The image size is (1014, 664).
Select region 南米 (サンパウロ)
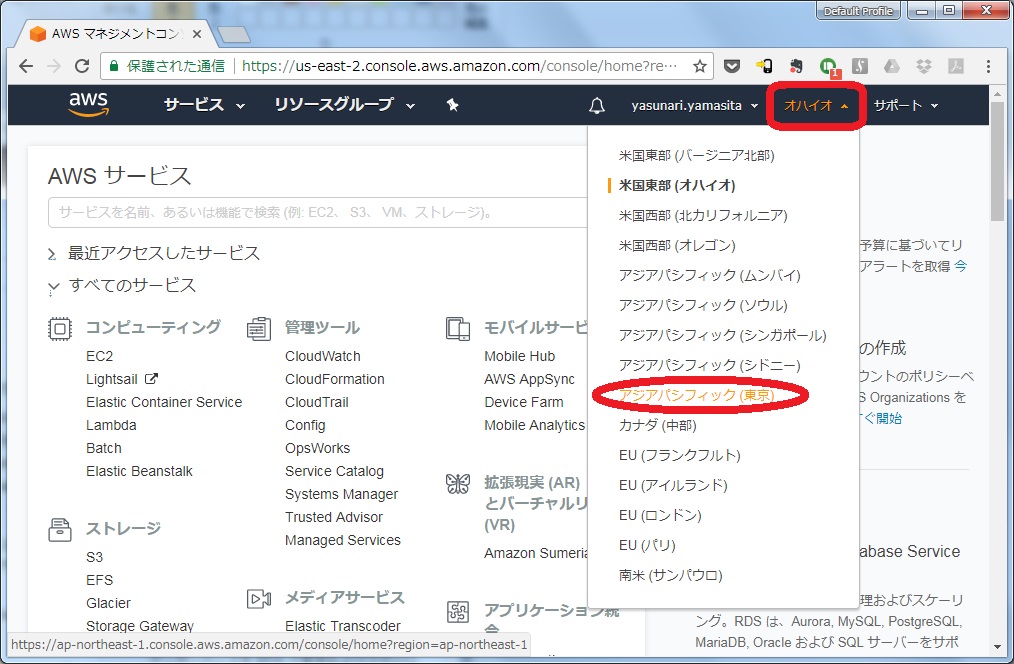(671, 575)
